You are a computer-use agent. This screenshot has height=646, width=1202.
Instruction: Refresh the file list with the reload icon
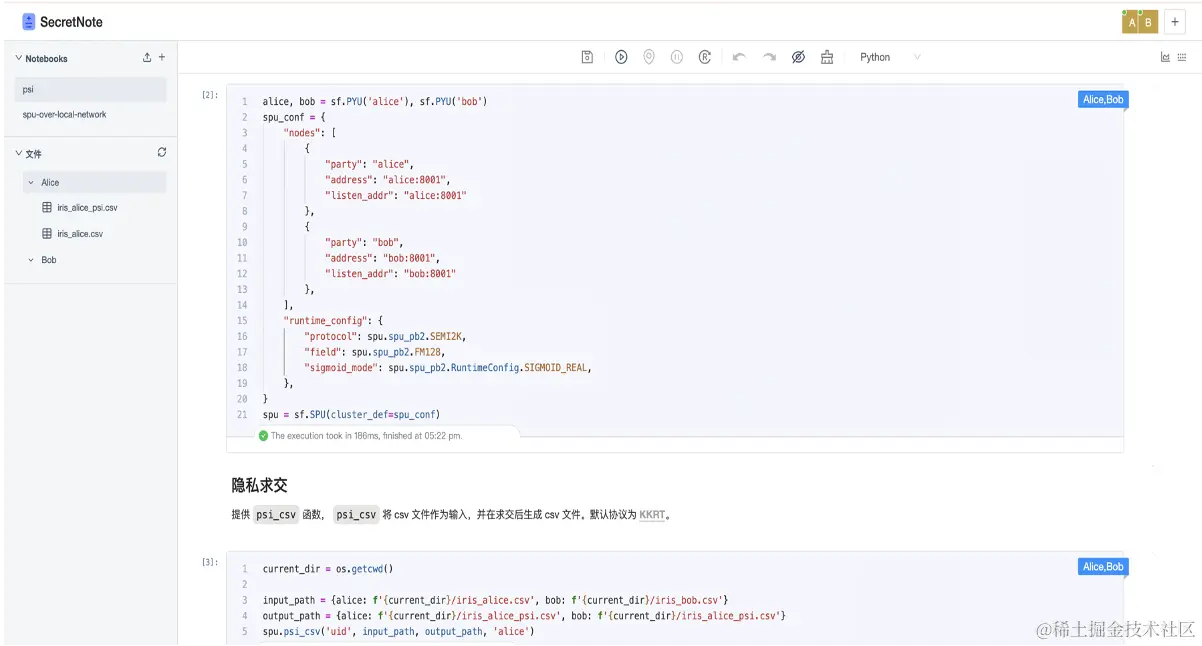coord(162,153)
